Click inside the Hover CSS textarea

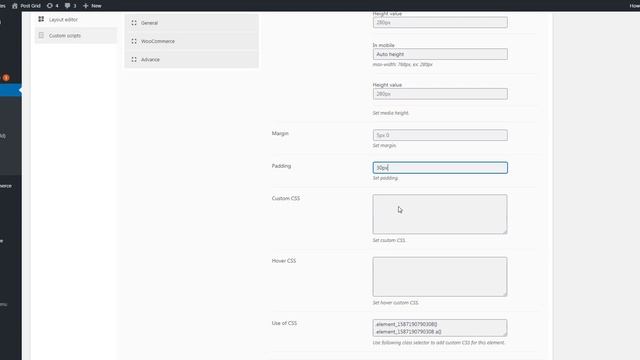tap(440, 277)
